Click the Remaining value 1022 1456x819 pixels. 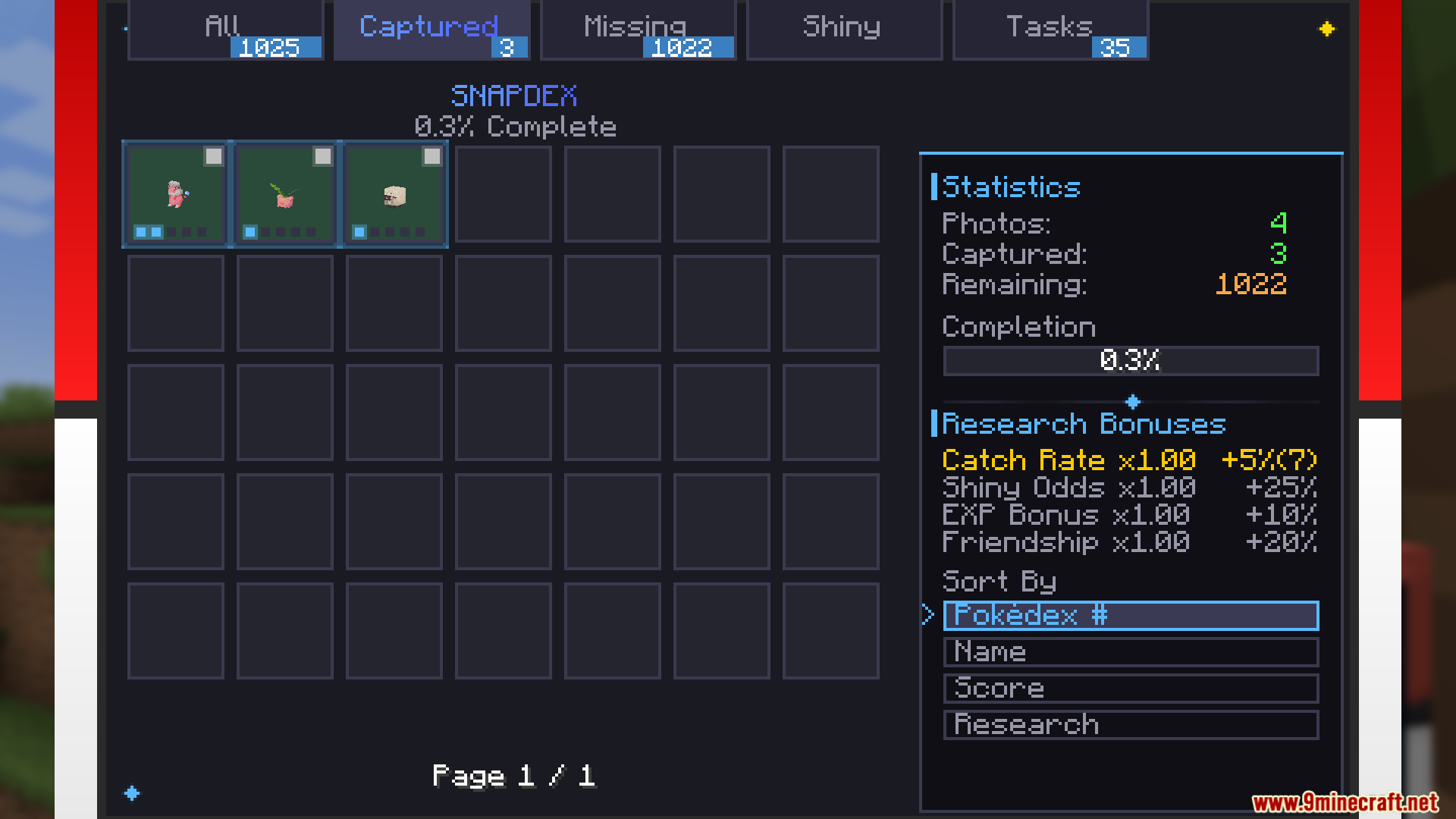(1251, 284)
